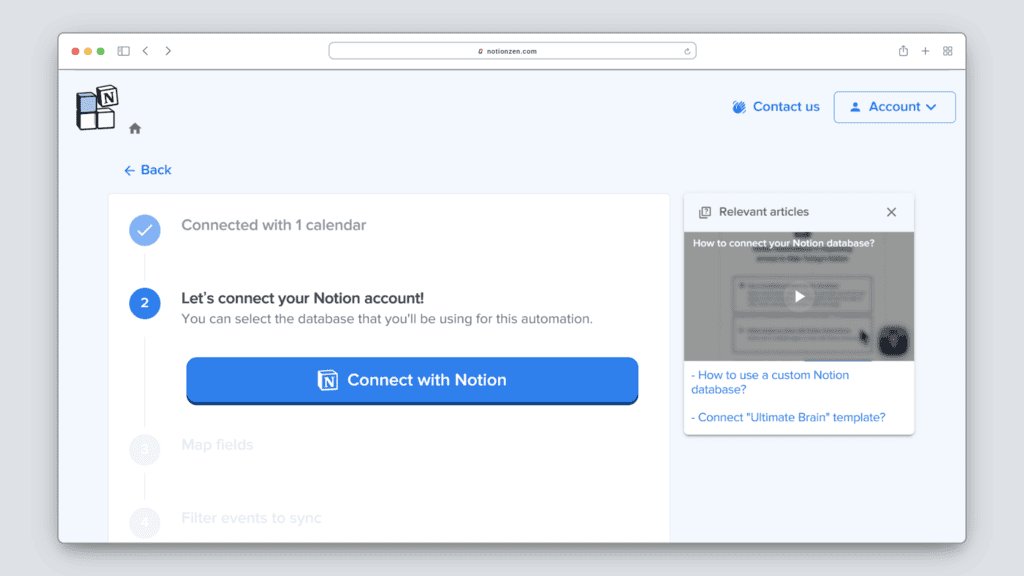Select the step 2 number circle
Viewport: 1024px width, 576px height.
(145, 303)
